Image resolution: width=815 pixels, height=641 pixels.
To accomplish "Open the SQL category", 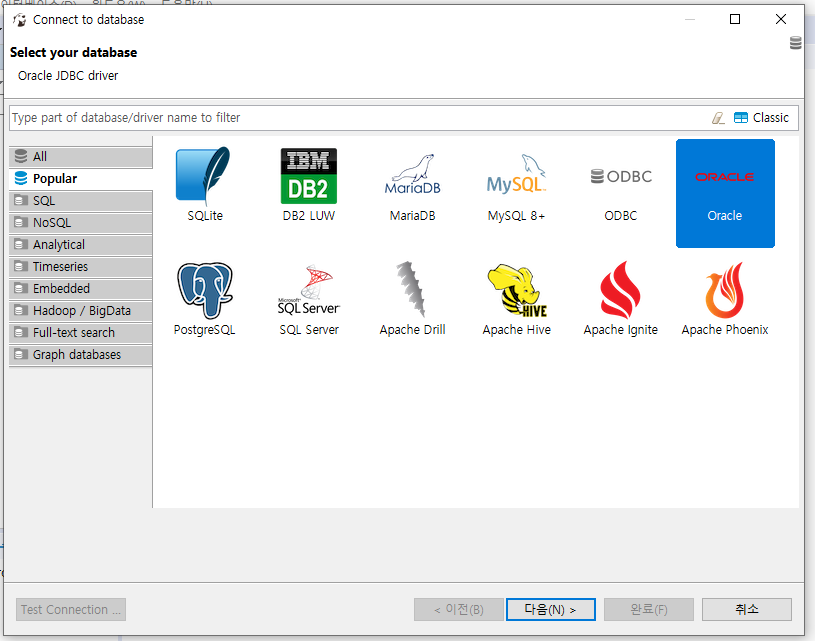I will coord(81,201).
